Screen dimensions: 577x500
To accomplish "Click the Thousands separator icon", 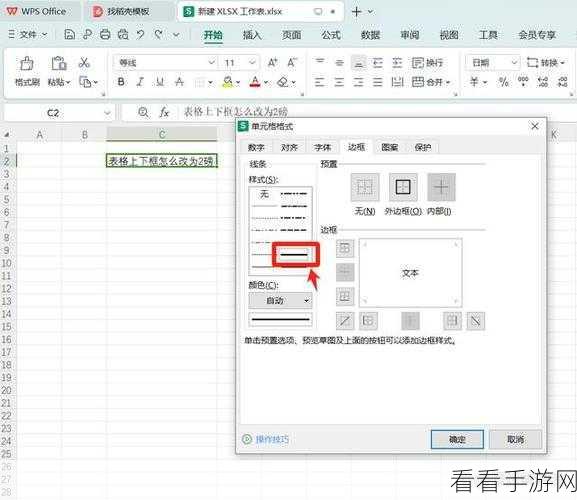I will pos(523,82).
